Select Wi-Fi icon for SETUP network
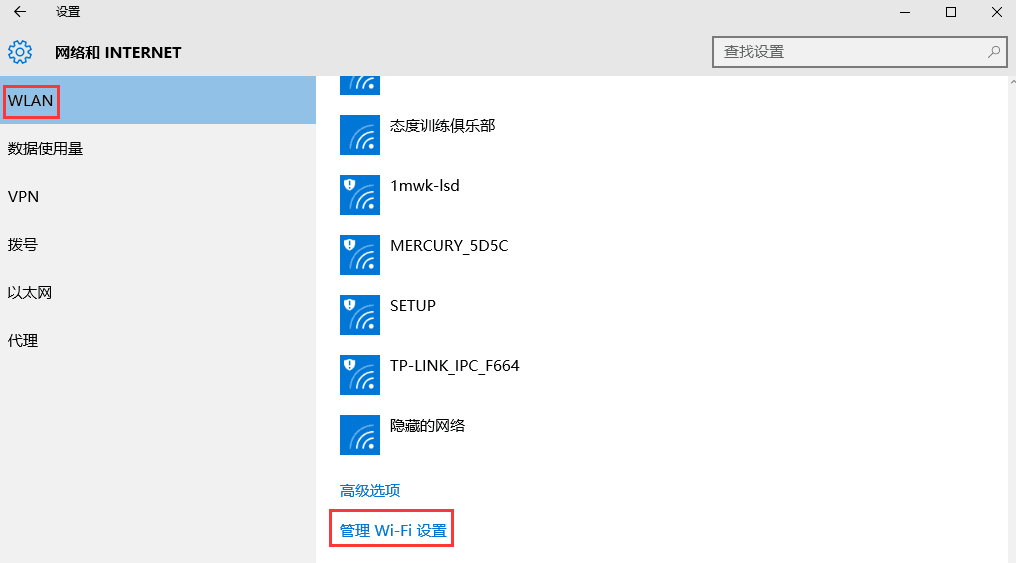 click(360, 315)
